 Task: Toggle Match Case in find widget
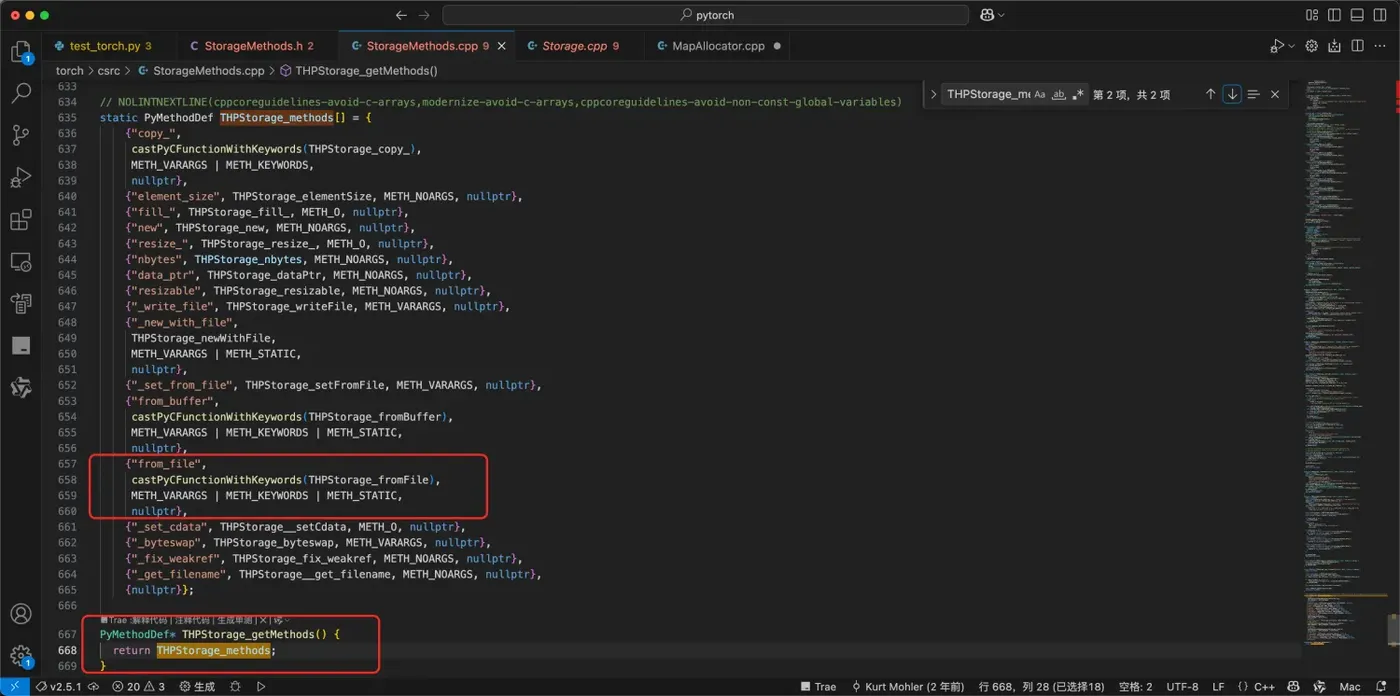click(x=1040, y=94)
